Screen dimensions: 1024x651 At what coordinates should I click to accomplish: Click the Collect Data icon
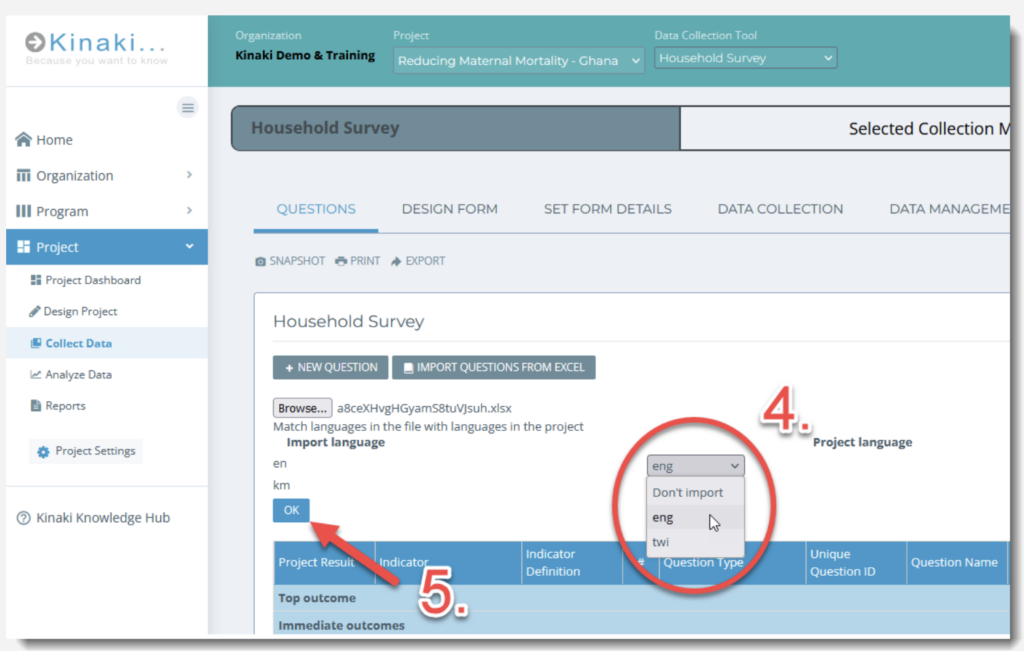36,343
